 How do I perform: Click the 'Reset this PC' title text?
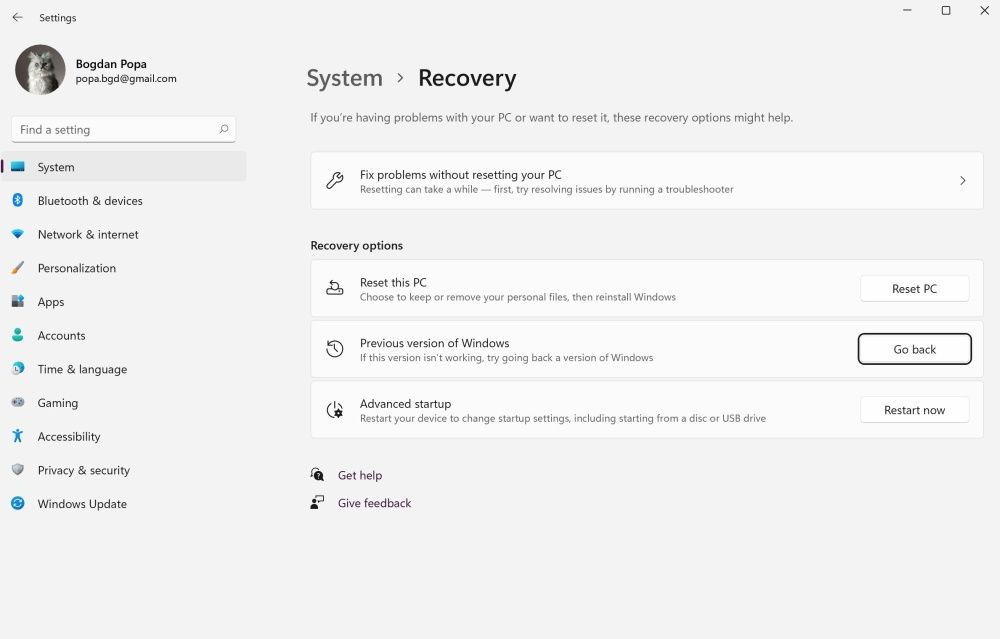click(393, 283)
